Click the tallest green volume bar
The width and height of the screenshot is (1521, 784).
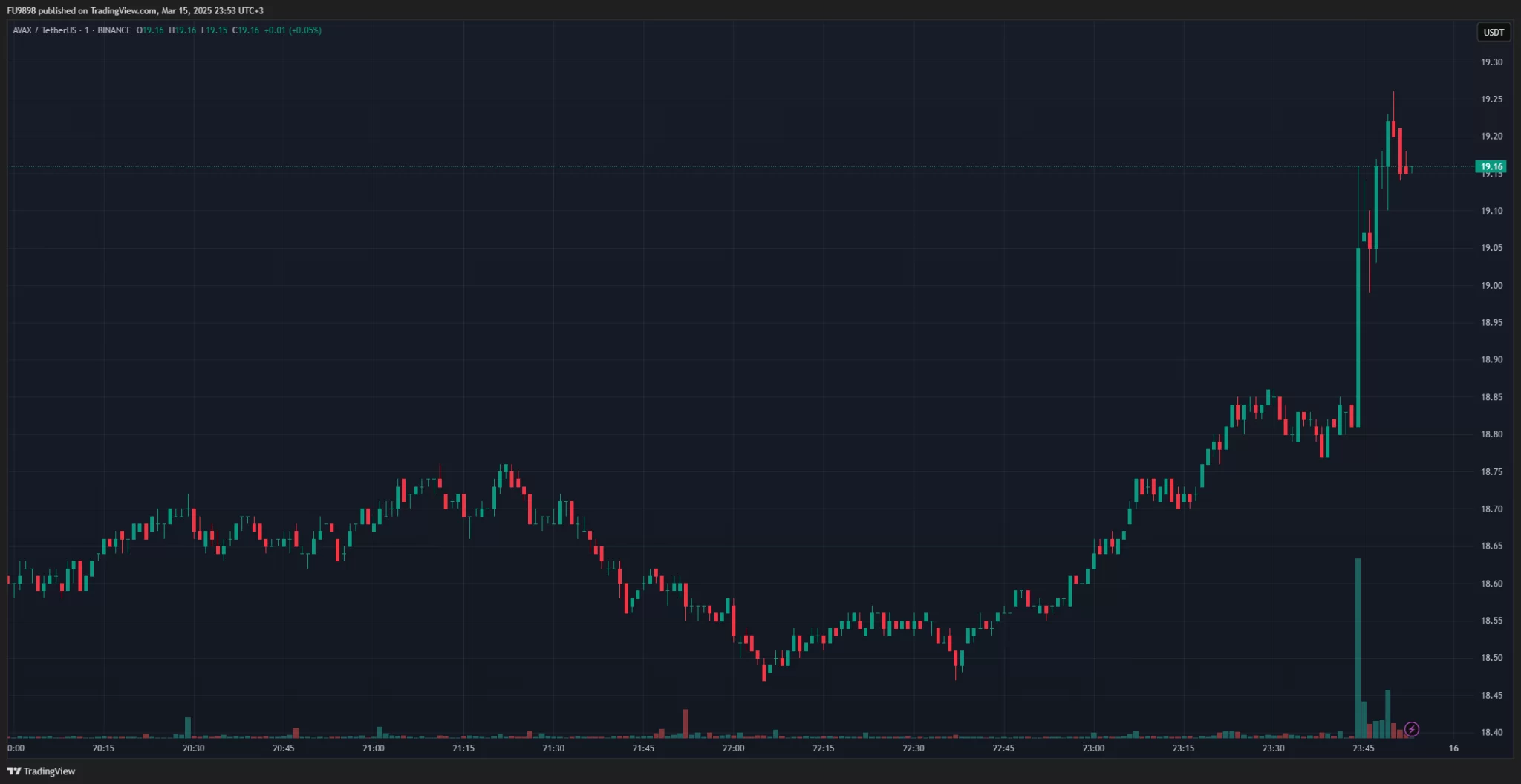[1358, 646]
